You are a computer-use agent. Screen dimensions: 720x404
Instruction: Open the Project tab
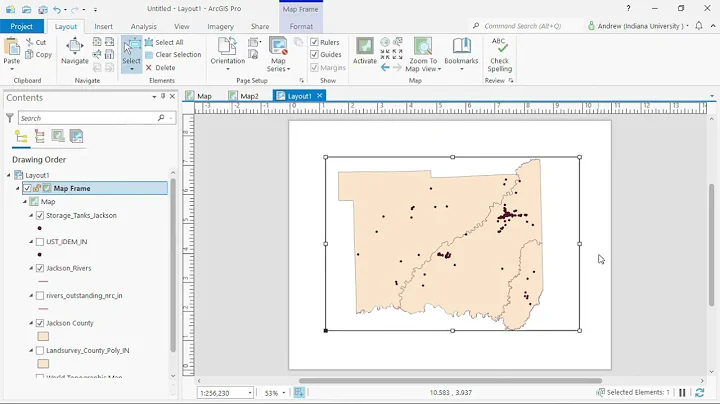22,26
